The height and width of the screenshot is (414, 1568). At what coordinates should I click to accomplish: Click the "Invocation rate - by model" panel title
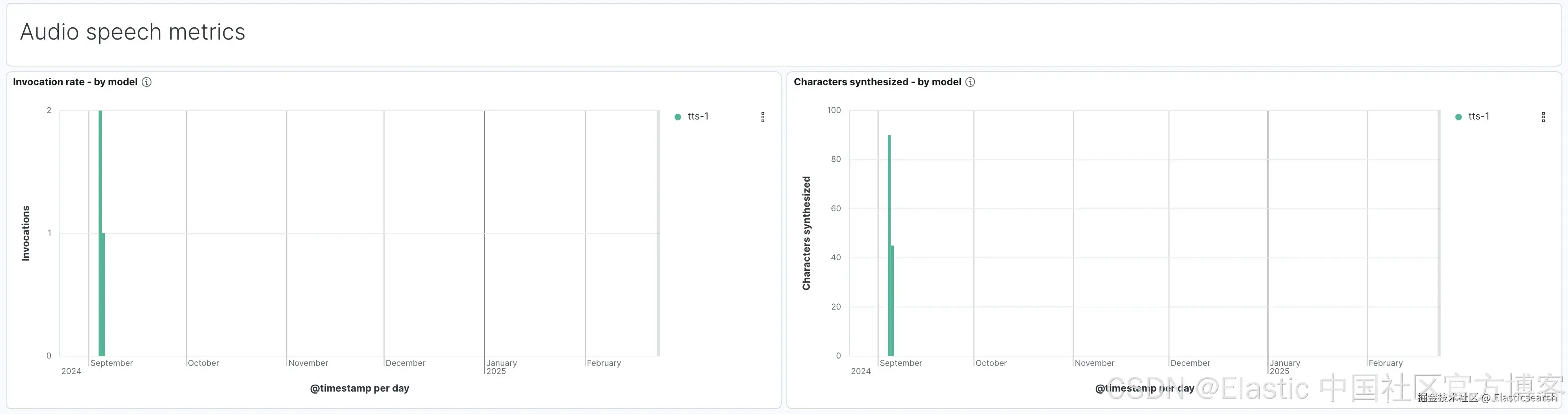75,82
